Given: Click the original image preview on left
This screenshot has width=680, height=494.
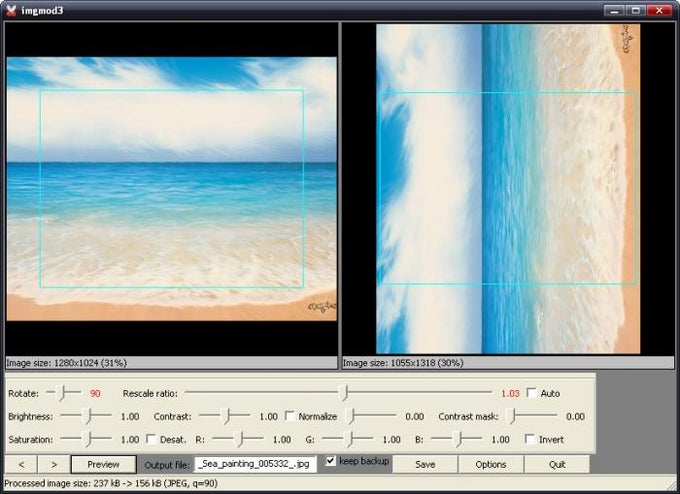Looking at the screenshot, I should (172, 189).
